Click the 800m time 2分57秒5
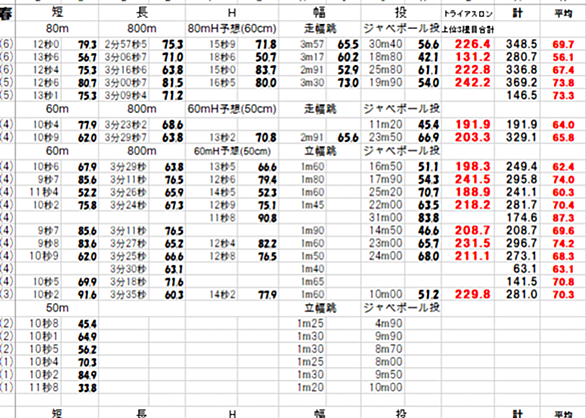586x418 pixels. 126,44
